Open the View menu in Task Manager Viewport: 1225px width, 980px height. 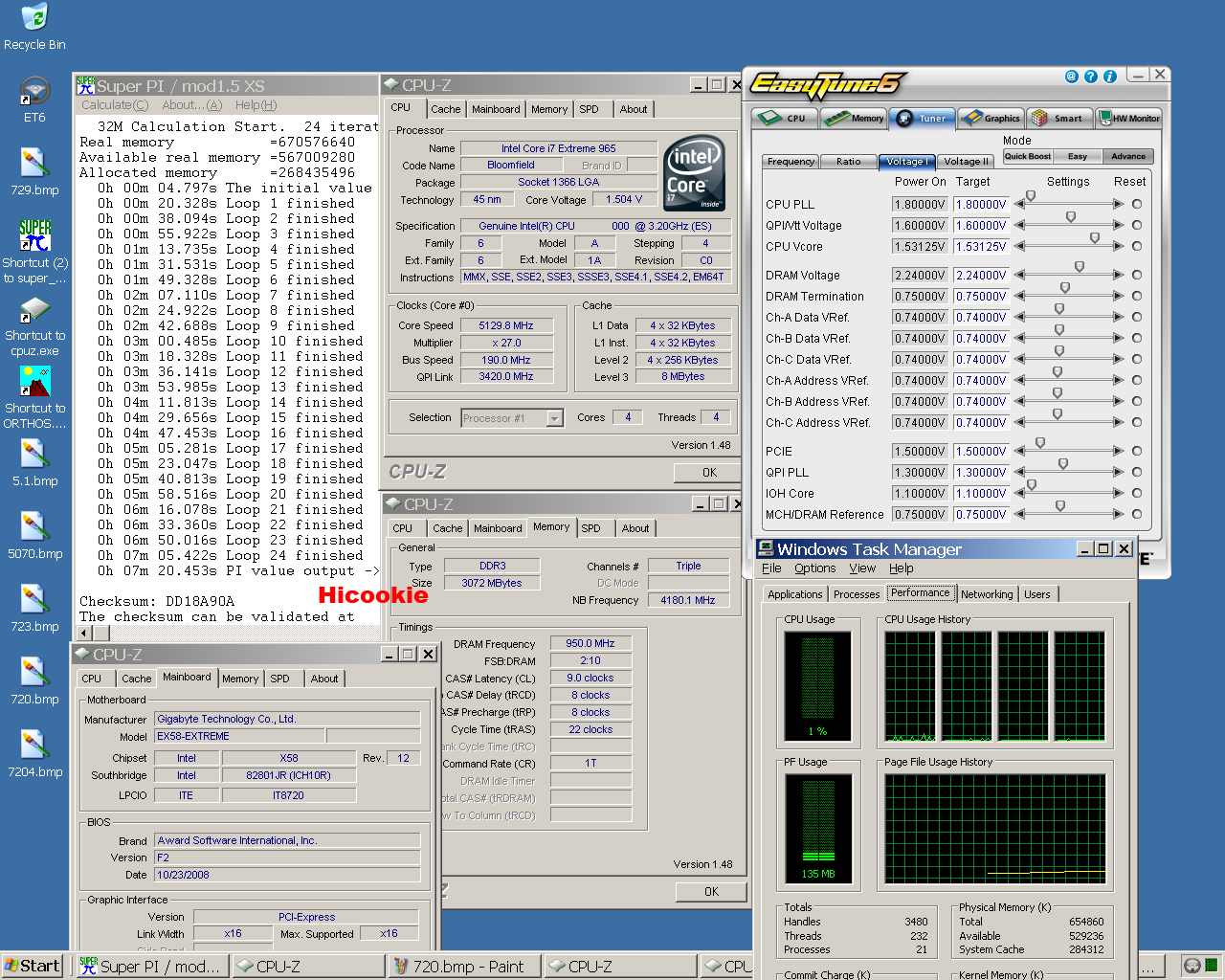pyautogui.click(x=862, y=568)
